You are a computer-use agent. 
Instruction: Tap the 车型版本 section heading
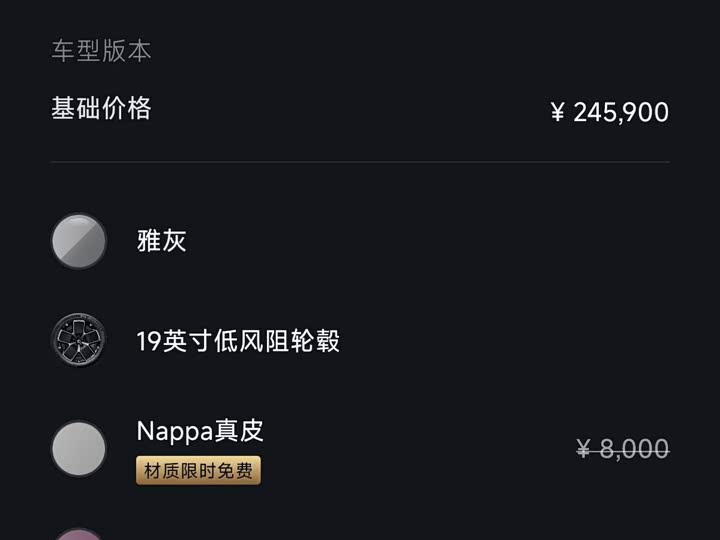tap(101, 51)
